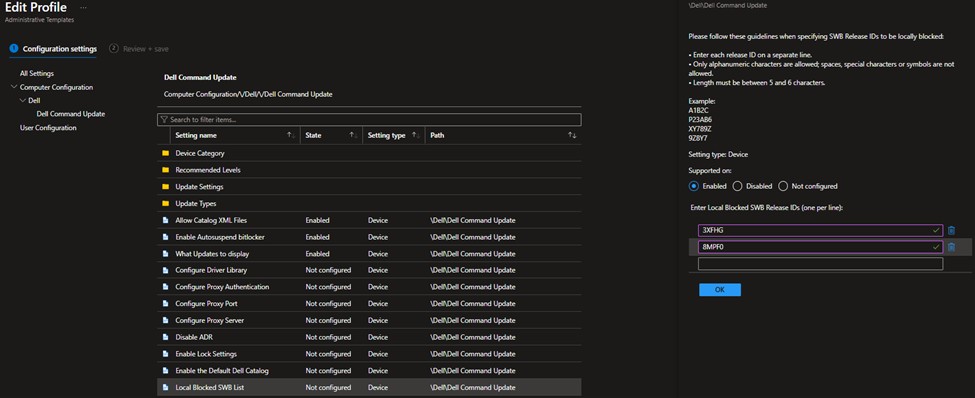Open the Configure Proxy Authentication setting

[x=222, y=287]
